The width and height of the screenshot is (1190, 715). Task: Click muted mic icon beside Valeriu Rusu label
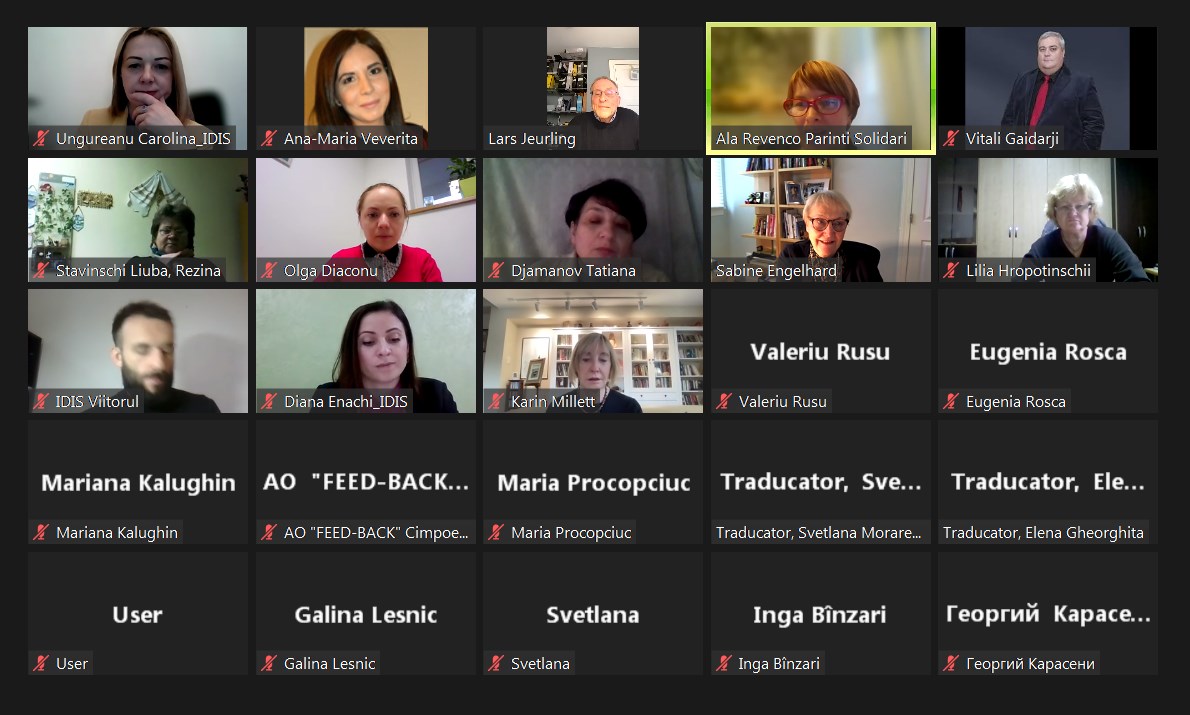point(724,402)
